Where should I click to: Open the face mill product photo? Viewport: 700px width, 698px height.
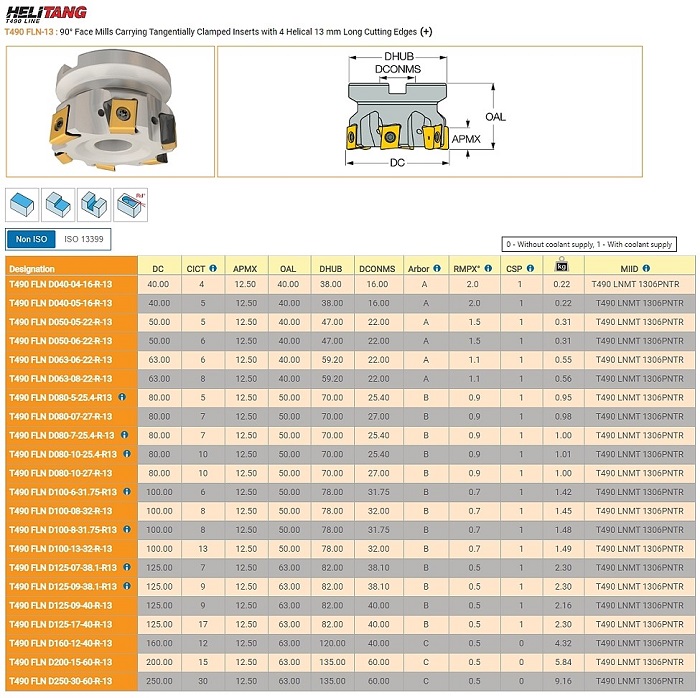pos(110,112)
